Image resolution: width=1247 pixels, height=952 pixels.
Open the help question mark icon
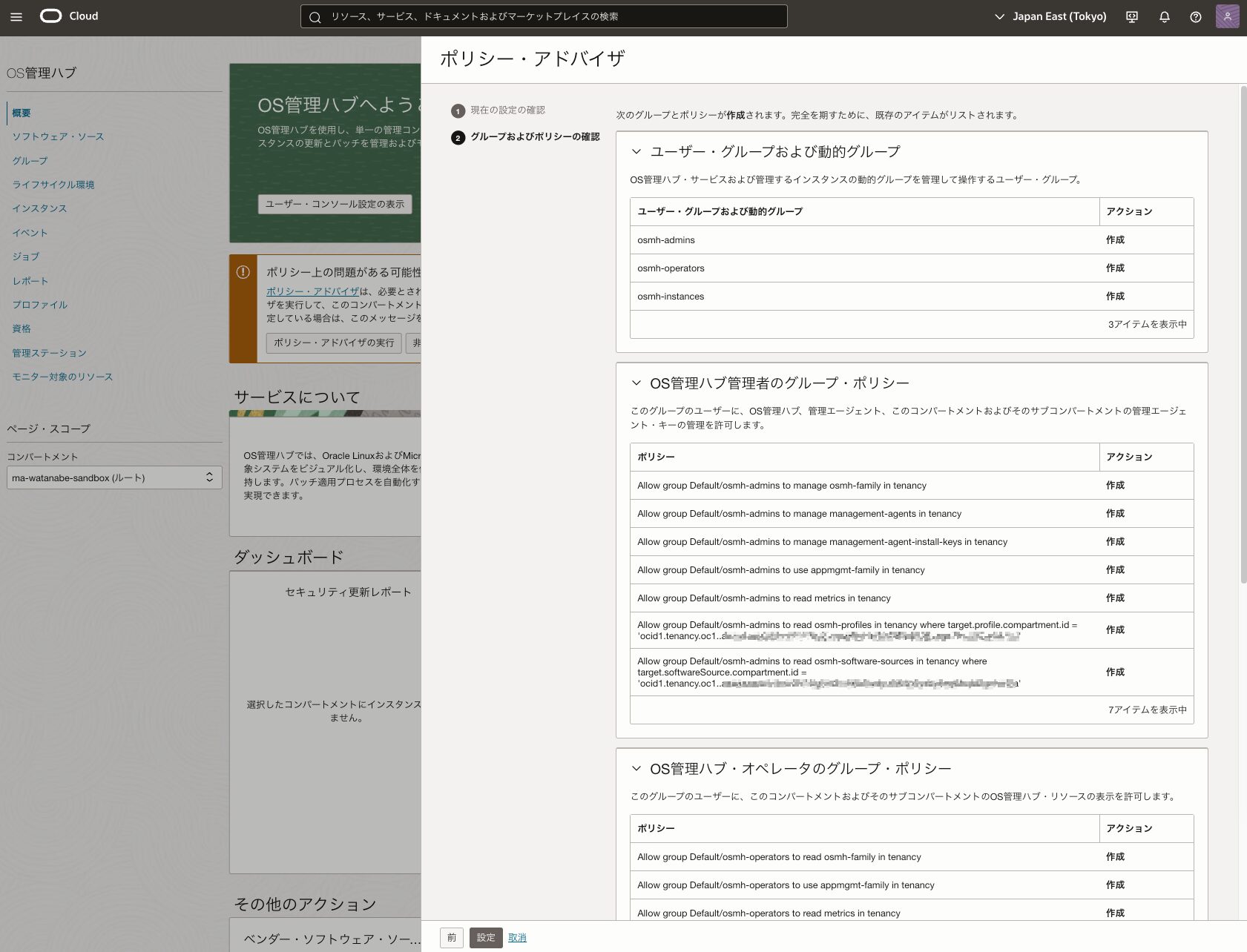1195,16
